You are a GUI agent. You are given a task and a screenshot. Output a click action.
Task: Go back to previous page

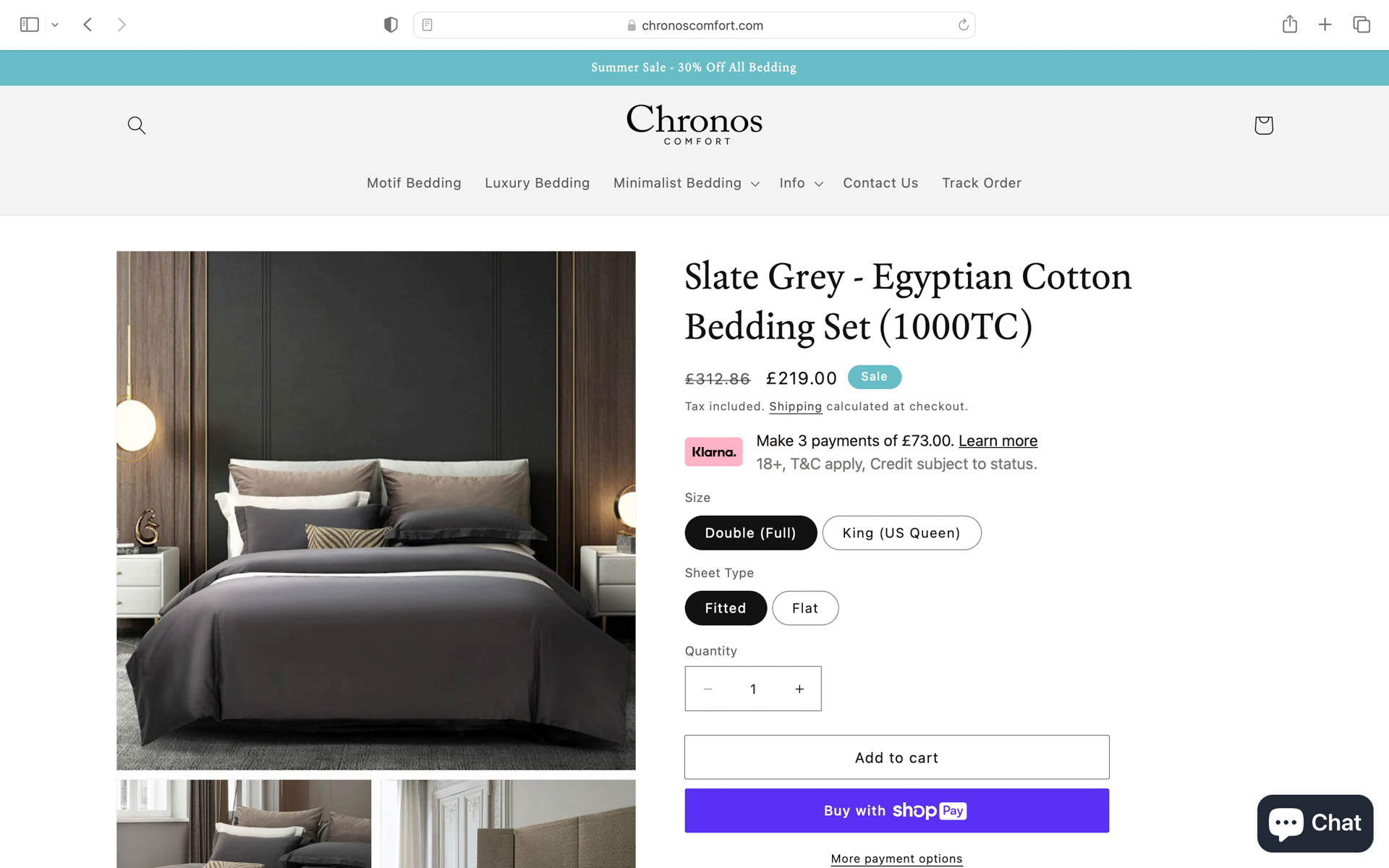click(88, 25)
